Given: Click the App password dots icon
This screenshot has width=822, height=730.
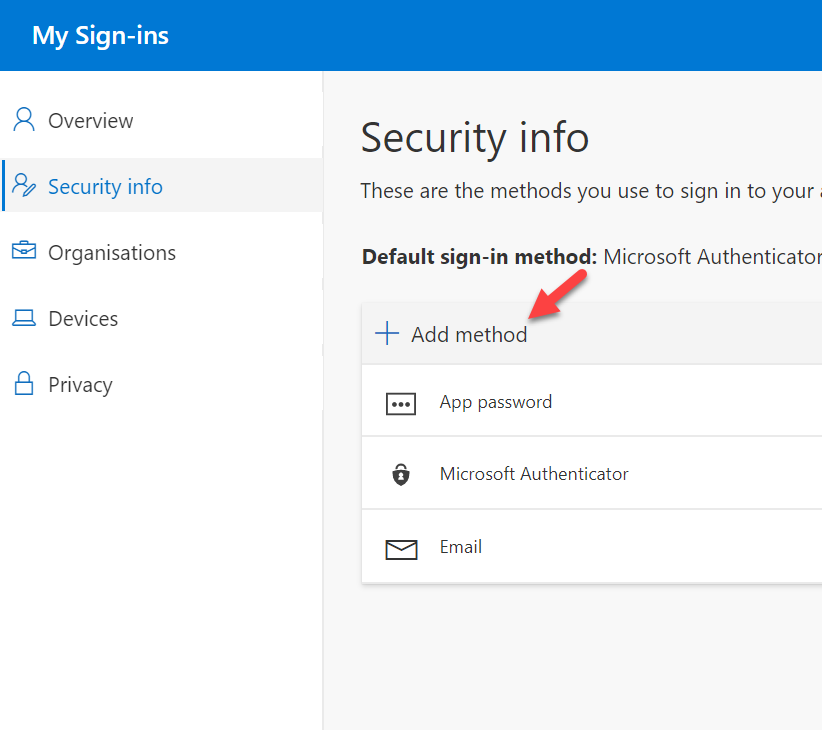Looking at the screenshot, I should 401,404.
